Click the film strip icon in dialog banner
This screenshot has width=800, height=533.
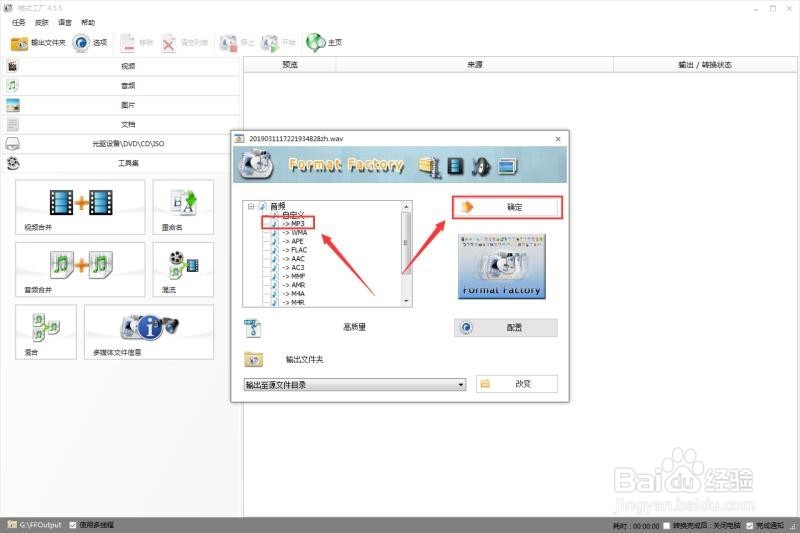point(455,166)
